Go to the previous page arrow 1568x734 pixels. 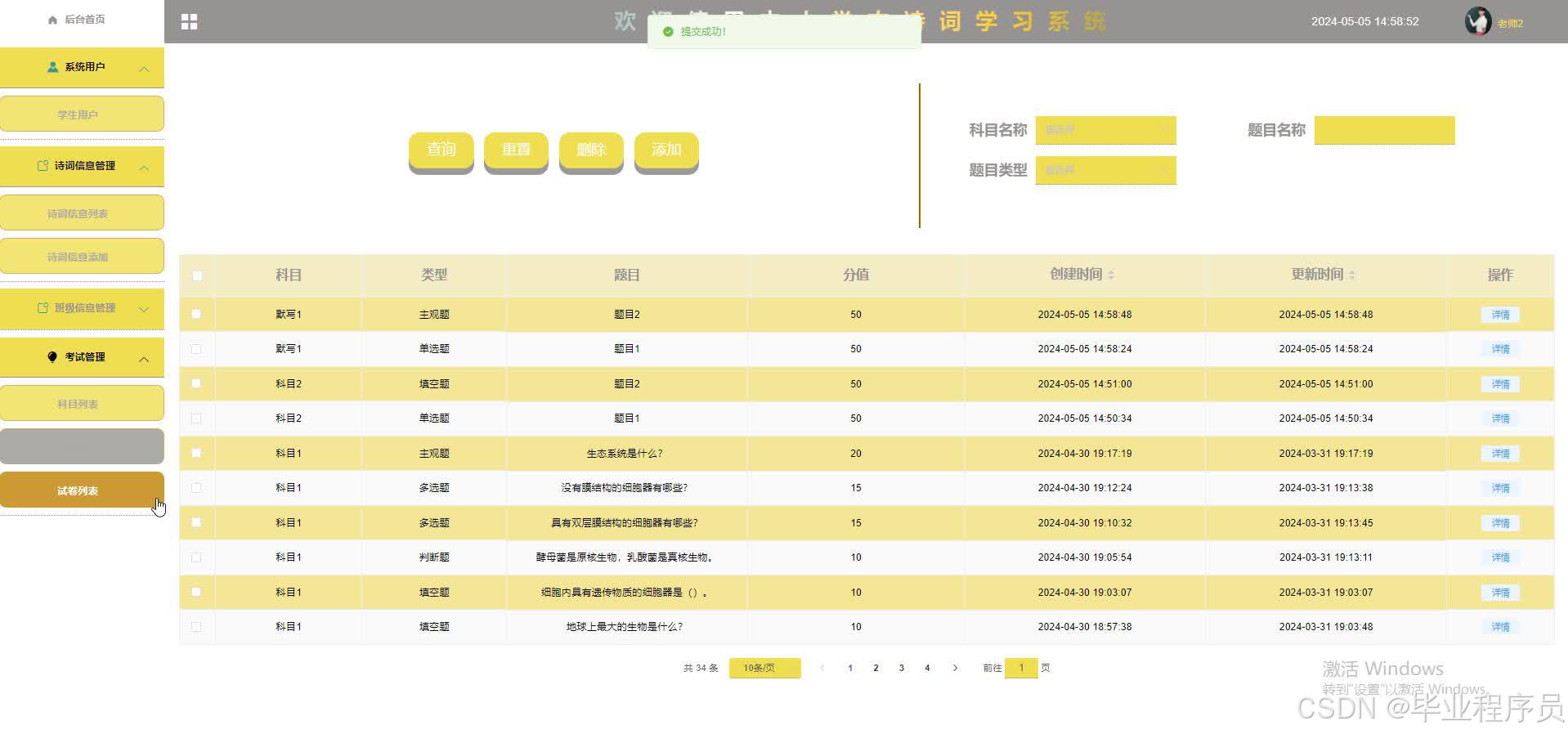tap(822, 668)
